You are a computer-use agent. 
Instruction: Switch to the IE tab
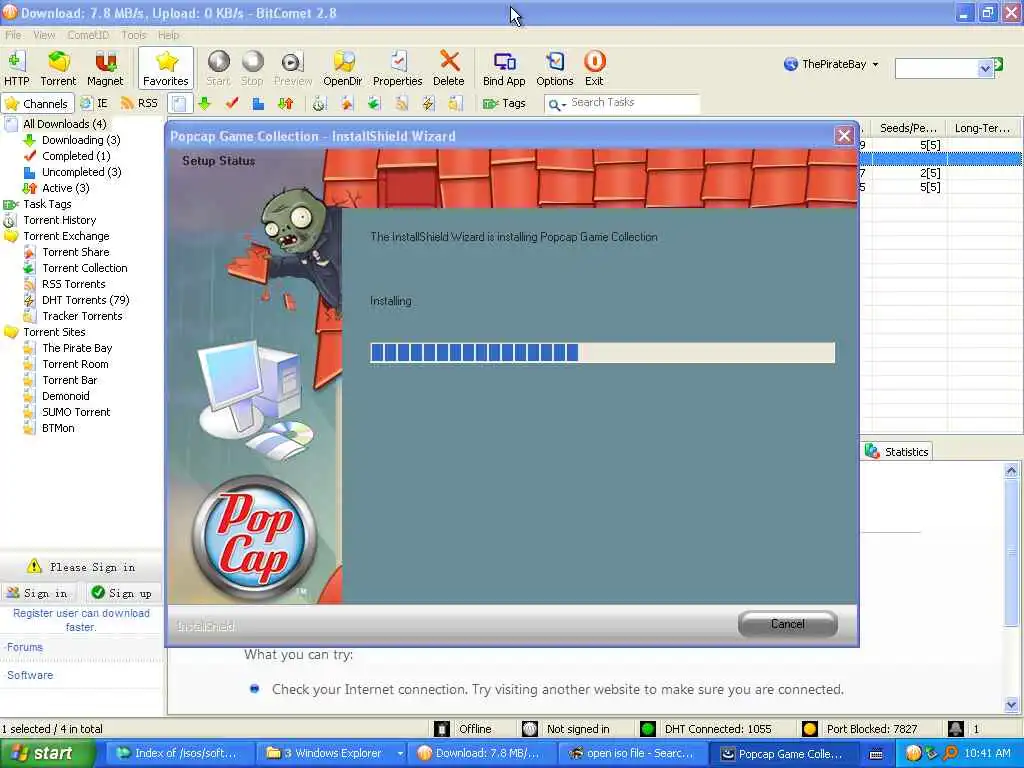(95, 103)
